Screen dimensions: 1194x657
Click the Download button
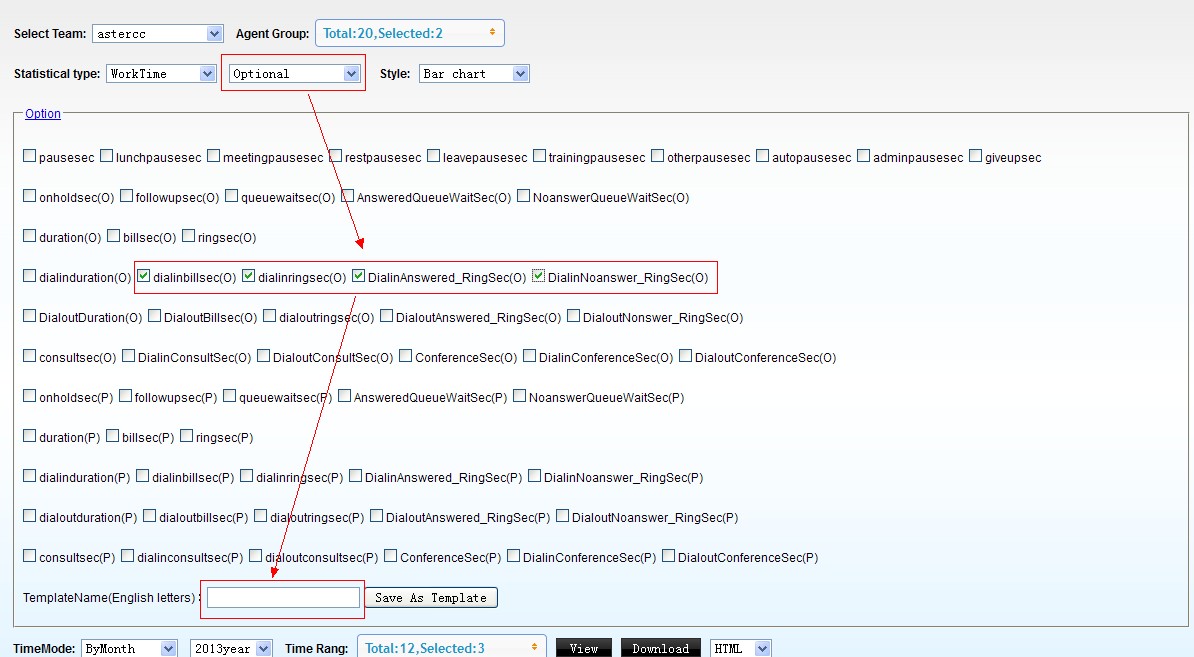pyautogui.click(x=660, y=648)
